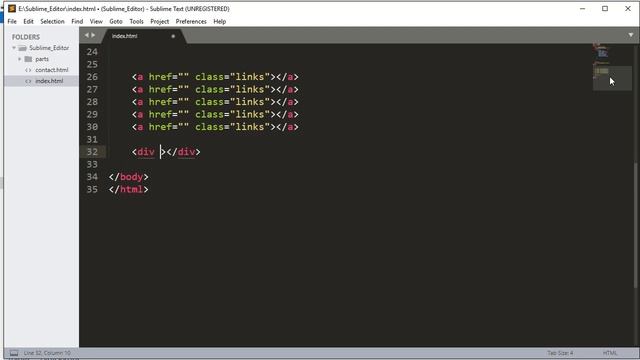The height and width of the screenshot is (360, 640).
Task: Click line number 24 in gutter
Action: tap(92, 52)
